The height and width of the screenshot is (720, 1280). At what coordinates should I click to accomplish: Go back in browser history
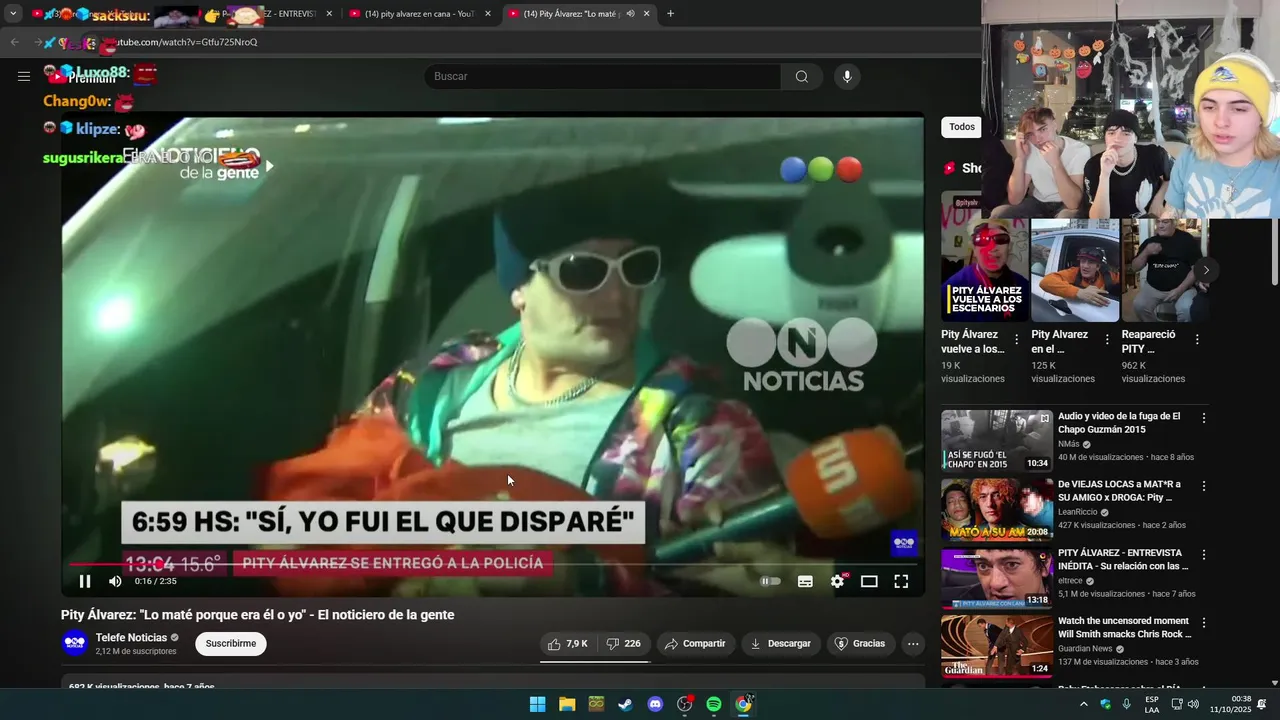click(x=14, y=42)
